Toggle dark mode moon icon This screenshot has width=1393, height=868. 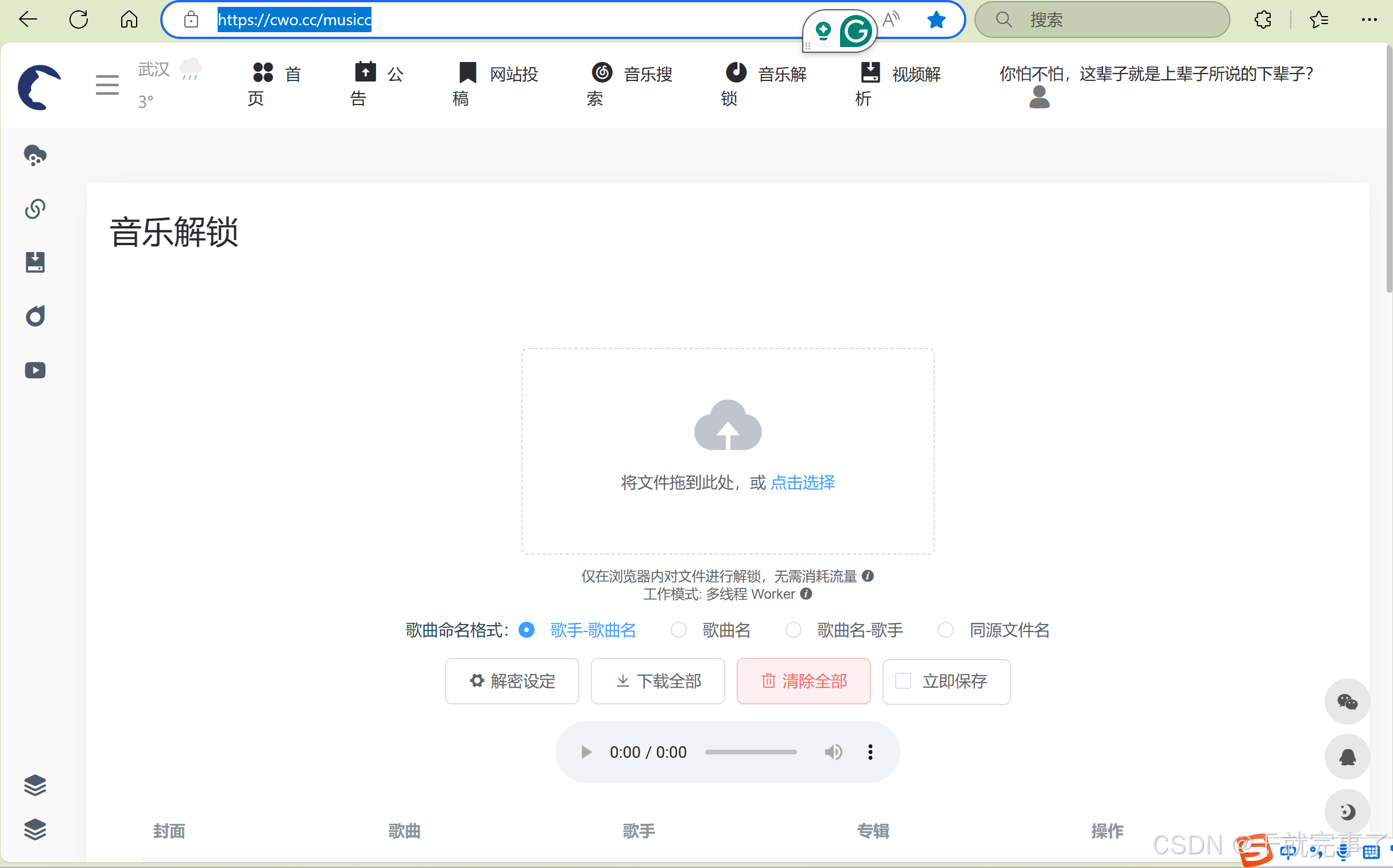1346,812
